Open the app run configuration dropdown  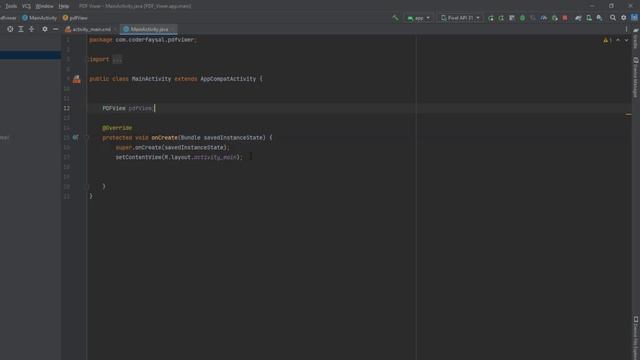(x=418, y=18)
